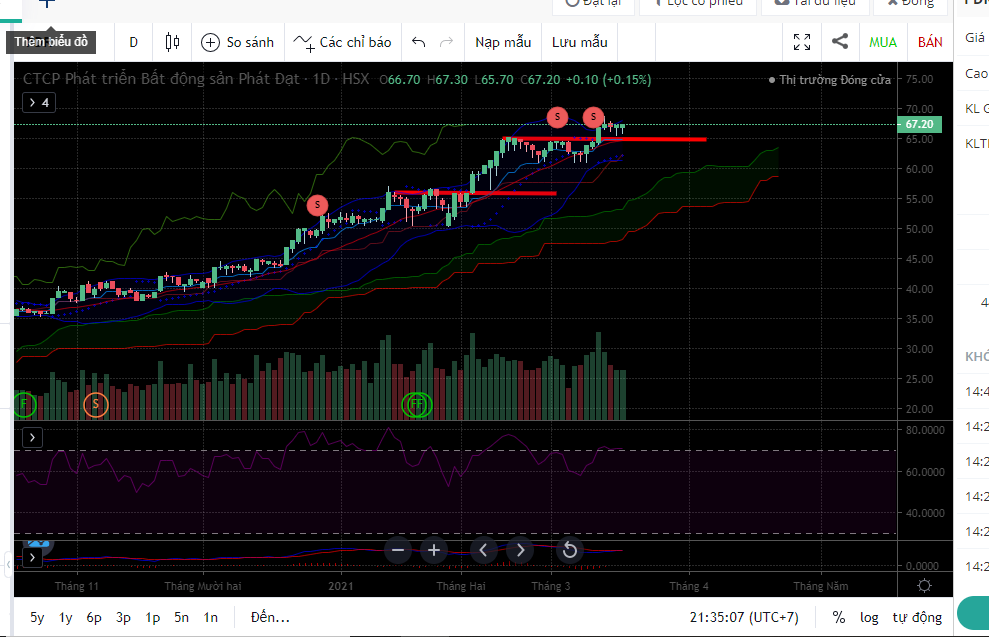Screen dimensions: 989x637
Task: Click the green FF event marker in volume area
Action: [x=417, y=404]
